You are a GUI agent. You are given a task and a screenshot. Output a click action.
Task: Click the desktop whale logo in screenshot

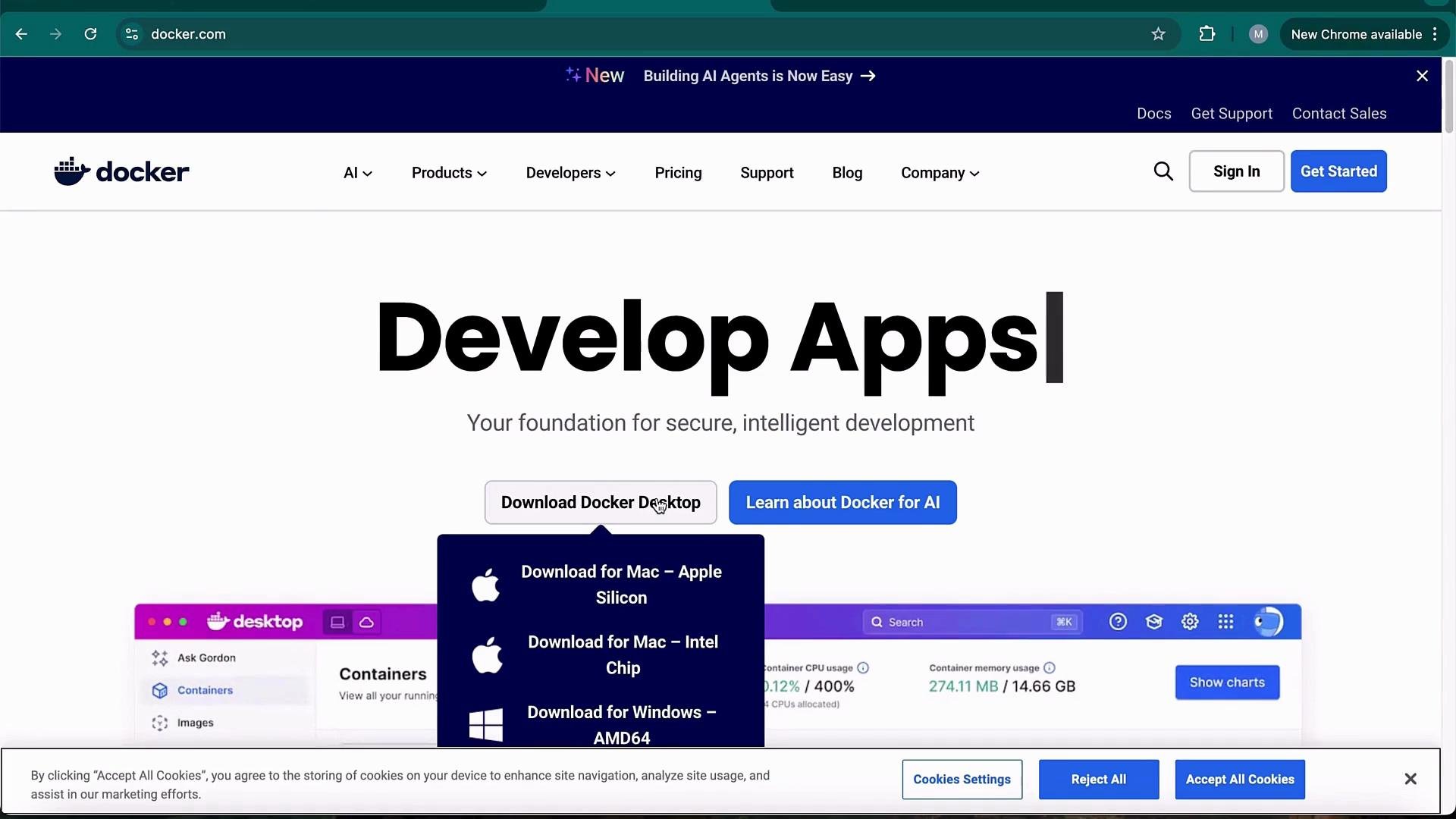point(255,622)
